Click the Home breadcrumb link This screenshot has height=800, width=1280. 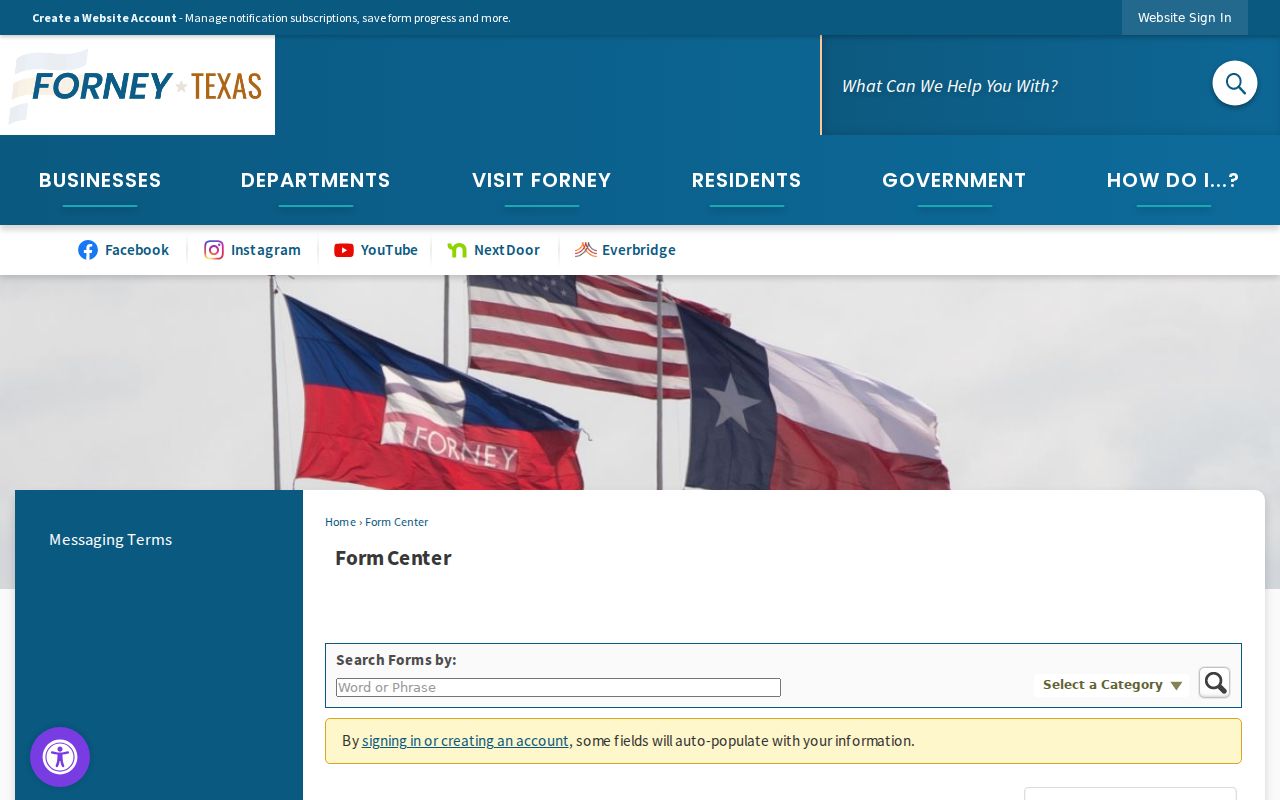[x=340, y=522]
